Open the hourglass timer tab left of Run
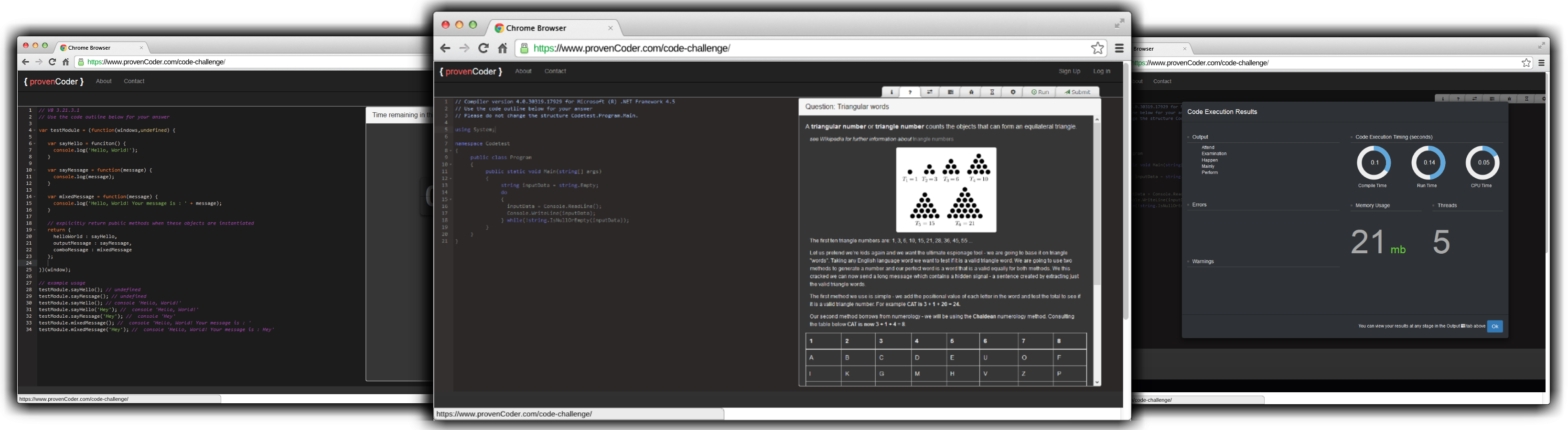 tap(992, 92)
